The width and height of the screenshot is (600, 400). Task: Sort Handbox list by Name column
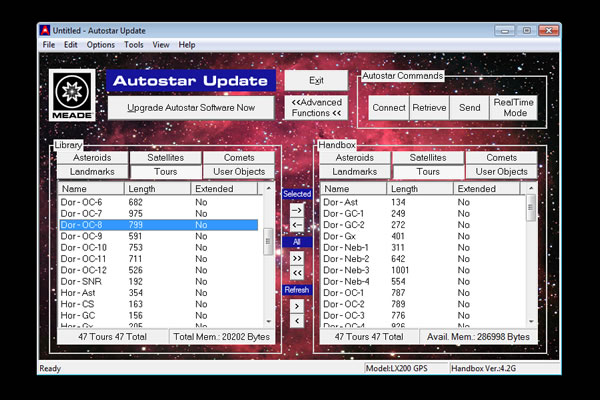pos(354,189)
